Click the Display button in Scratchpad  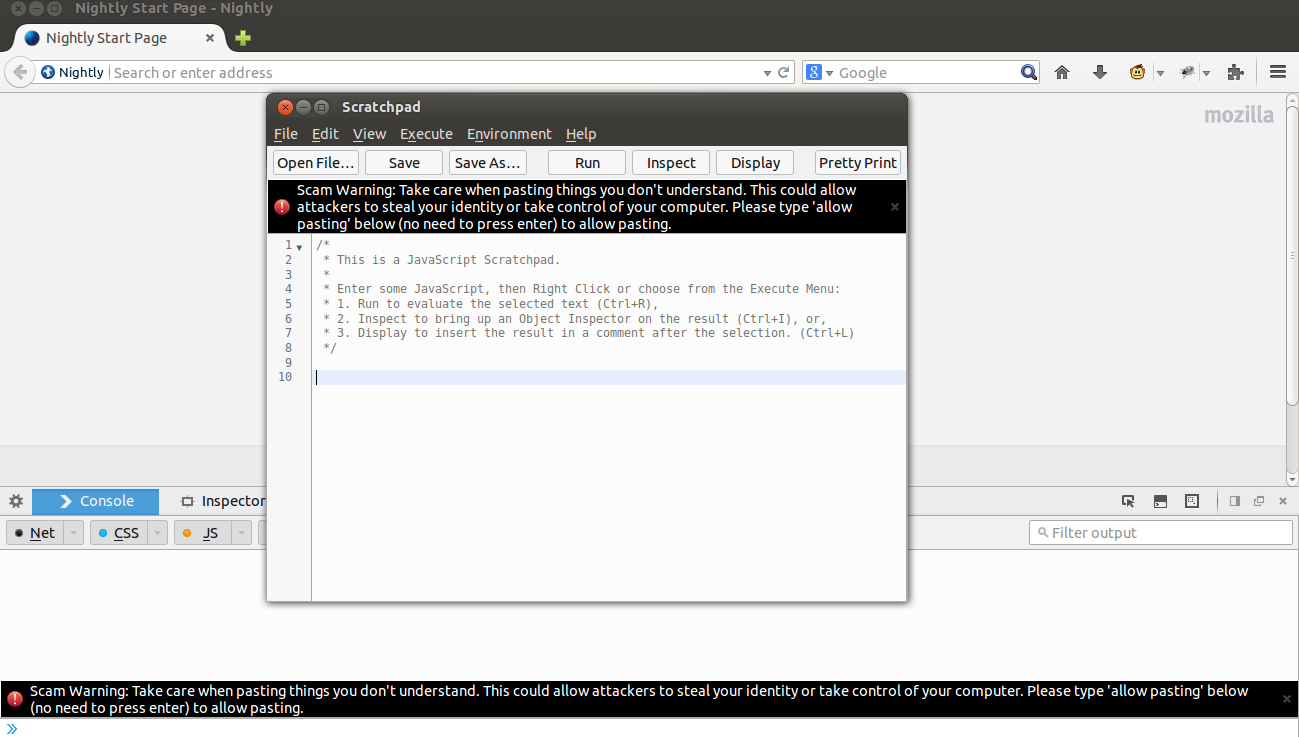(x=755, y=163)
